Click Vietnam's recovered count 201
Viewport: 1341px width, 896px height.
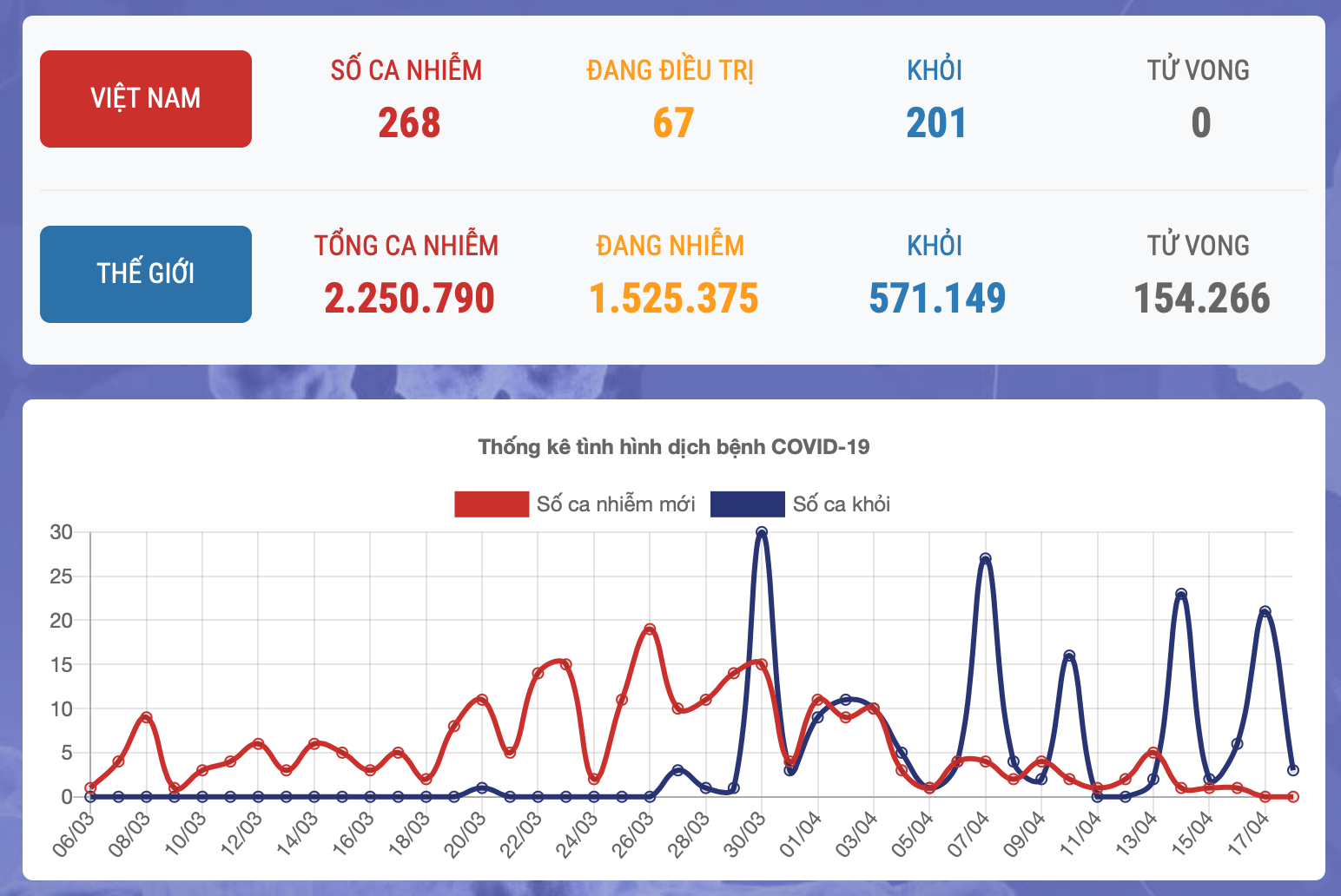click(935, 123)
